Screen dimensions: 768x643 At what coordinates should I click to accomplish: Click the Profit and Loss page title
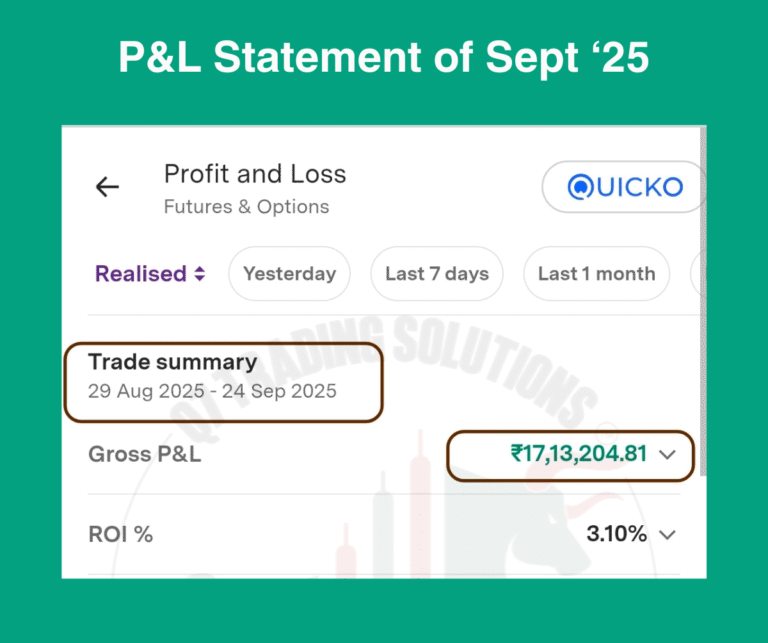255,174
